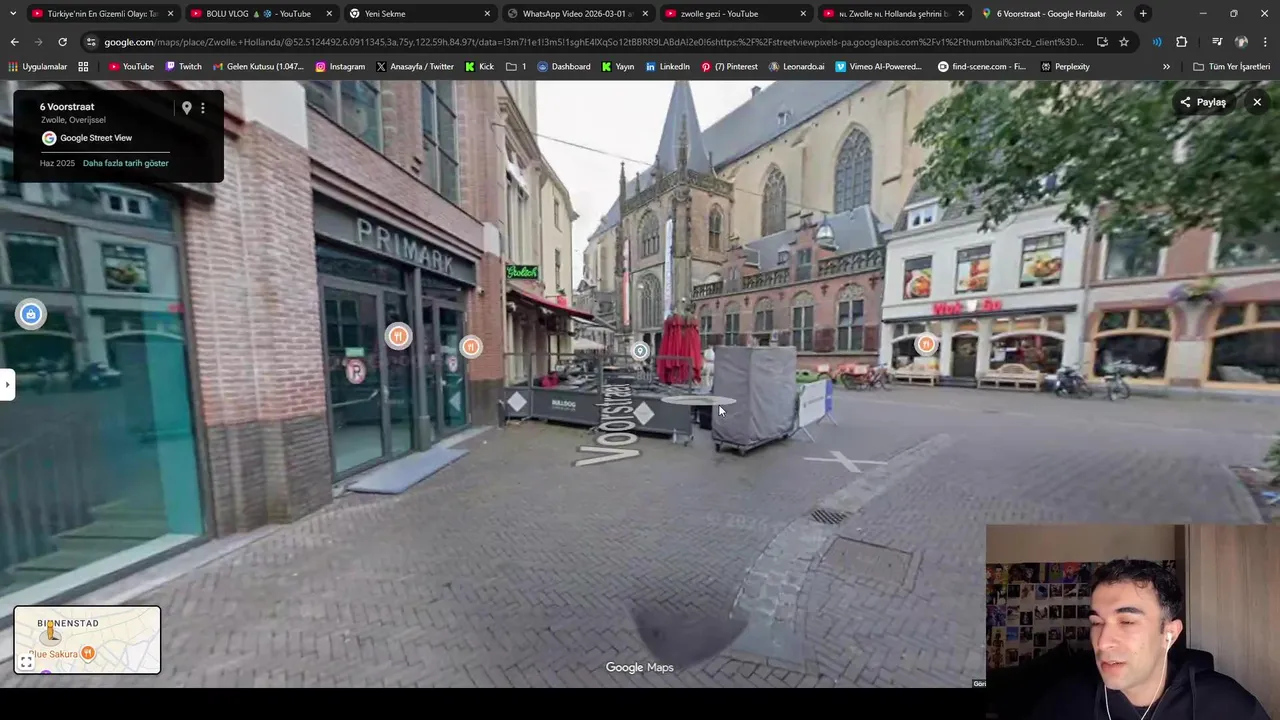Click the browser forward arrow
Image resolution: width=1280 pixels, height=720 pixels.
(x=38, y=42)
